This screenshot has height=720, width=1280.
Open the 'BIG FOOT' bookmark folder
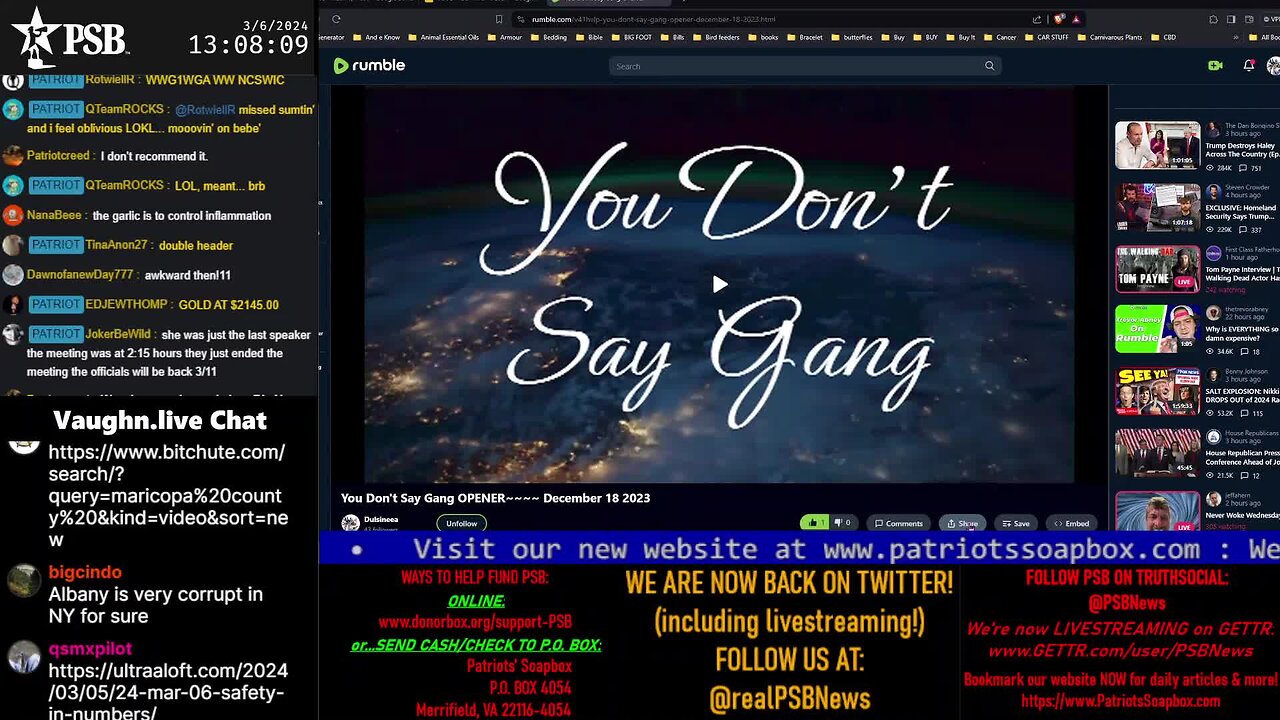pyautogui.click(x=631, y=37)
